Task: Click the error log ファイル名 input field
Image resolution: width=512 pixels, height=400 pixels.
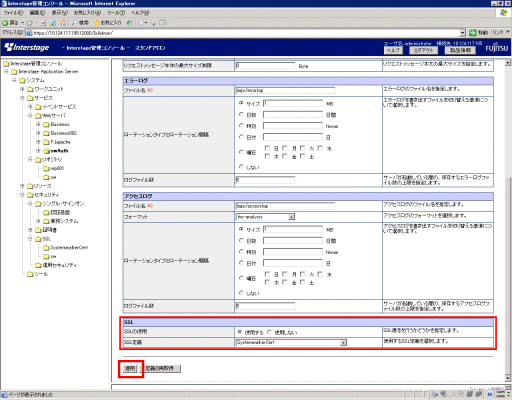Action: [x=285, y=90]
